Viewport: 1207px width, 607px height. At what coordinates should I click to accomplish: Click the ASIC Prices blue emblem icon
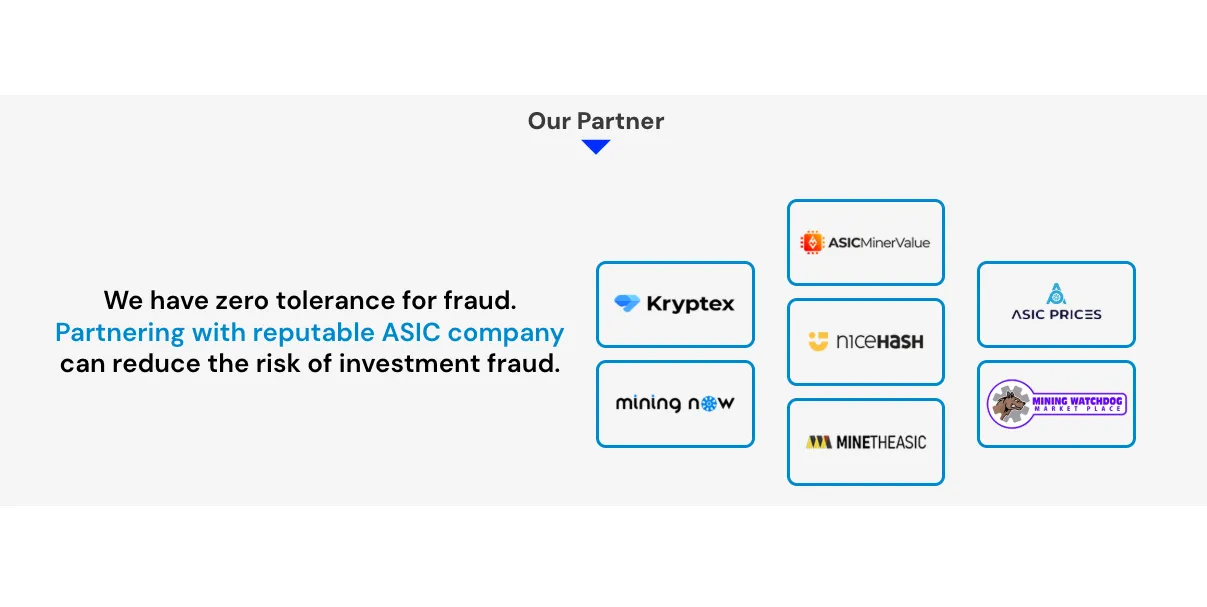tap(1056, 294)
